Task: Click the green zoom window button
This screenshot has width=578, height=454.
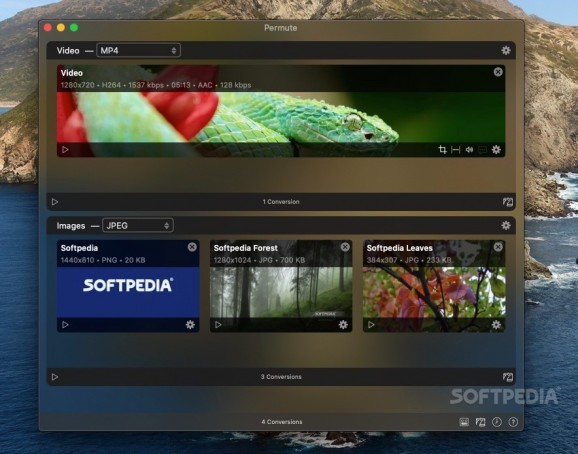Action: 74,28
